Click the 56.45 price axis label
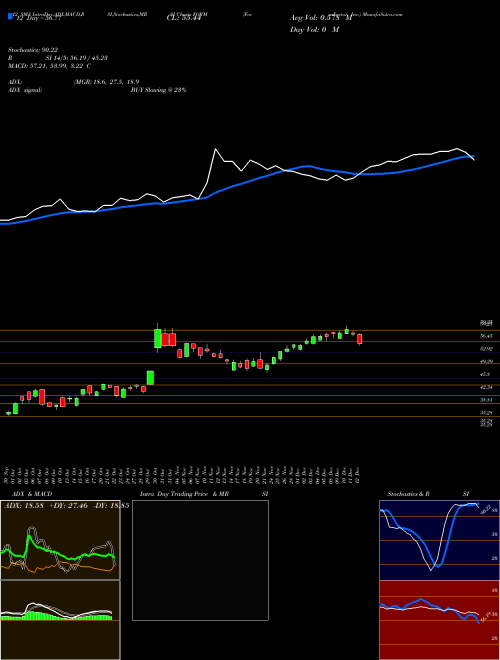The height and width of the screenshot is (660, 500). [486, 336]
